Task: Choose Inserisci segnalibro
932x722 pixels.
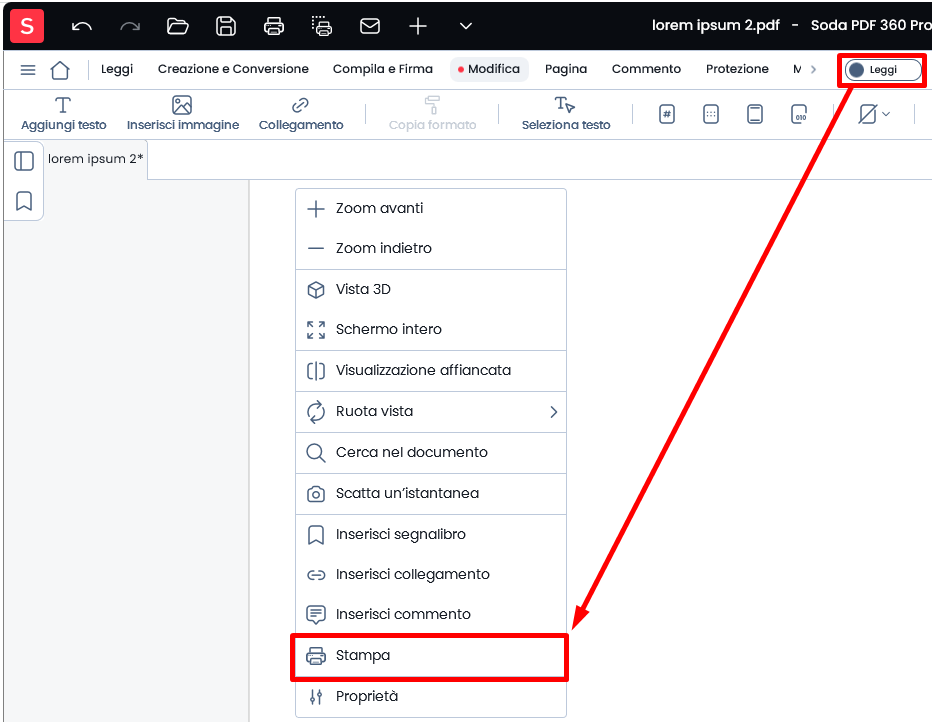Action: click(x=431, y=535)
